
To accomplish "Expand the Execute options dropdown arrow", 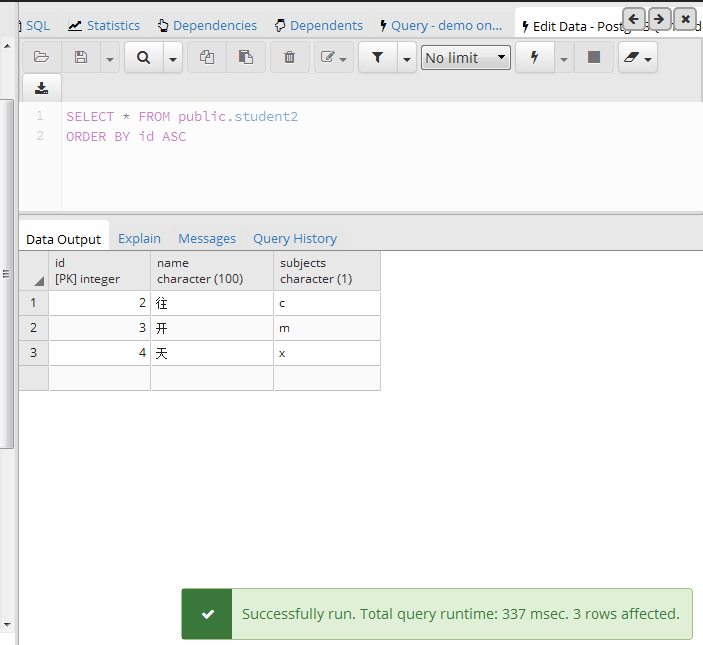I will [564, 57].
